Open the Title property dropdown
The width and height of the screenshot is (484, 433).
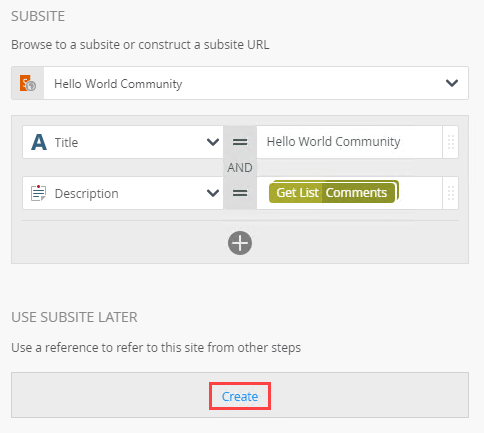[123, 142]
